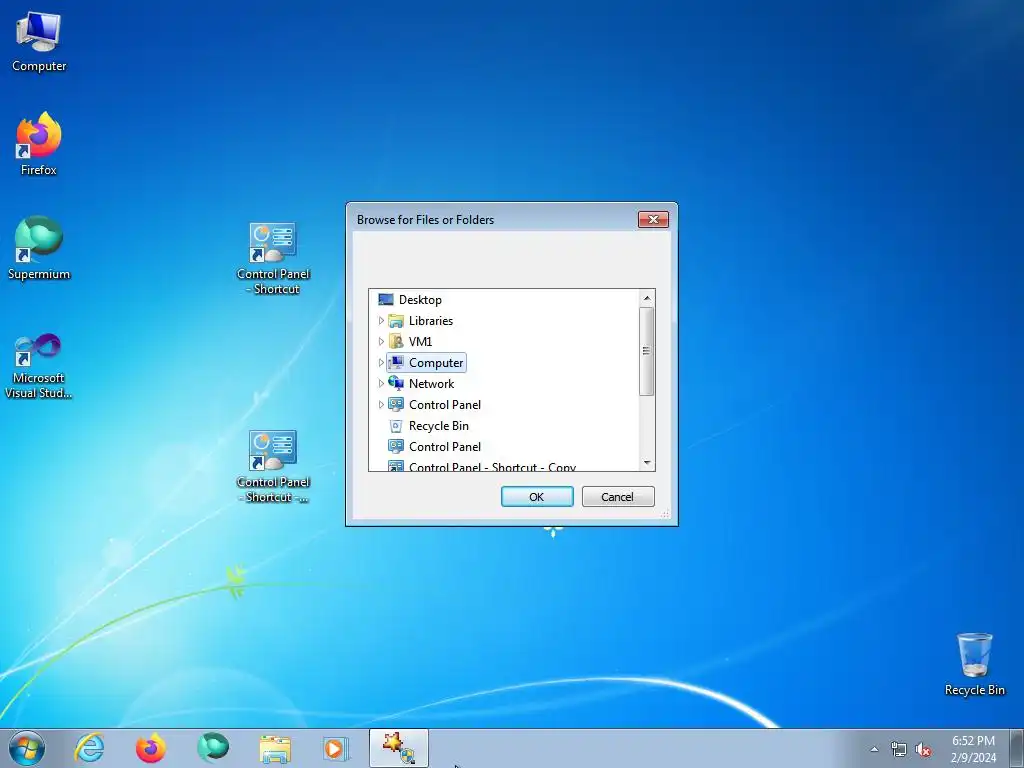Dismiss dialog with the Cancel button
This screenshot has height=768, width=1024.
pos(618,496)
